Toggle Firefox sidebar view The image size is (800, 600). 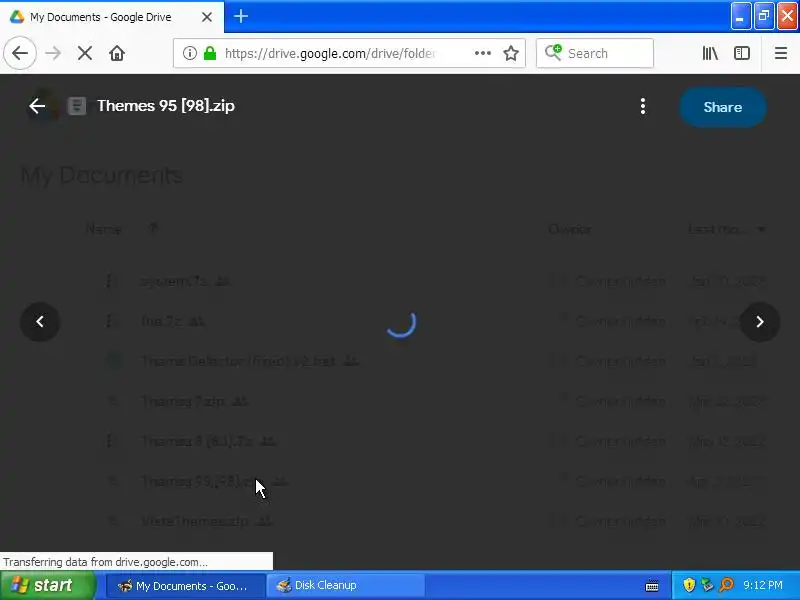(x=742, y=53)
